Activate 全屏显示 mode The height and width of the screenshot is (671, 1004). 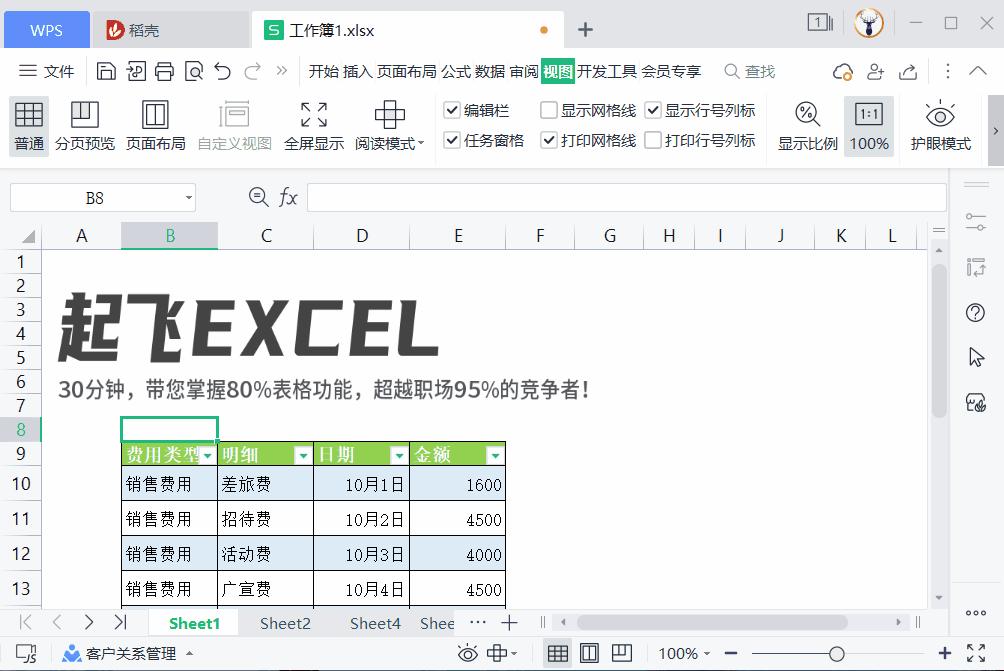click(x=313, y=124)
